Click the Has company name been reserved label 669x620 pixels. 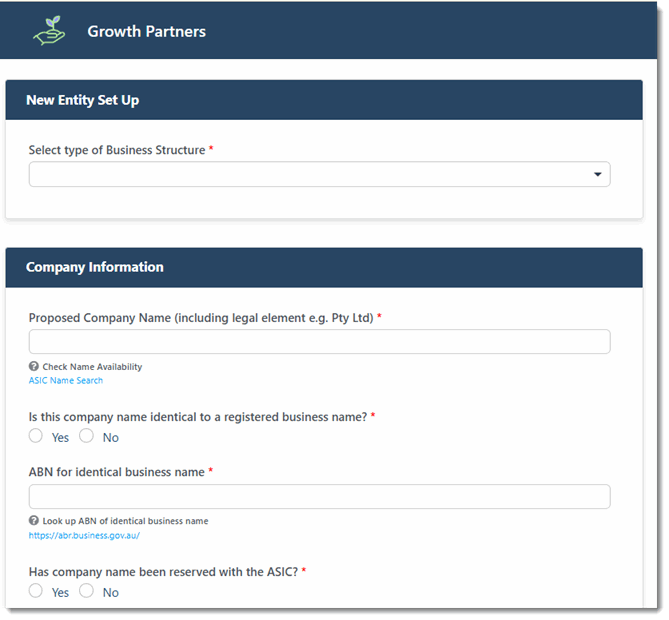pyautogui.click(x=163, y=571)
